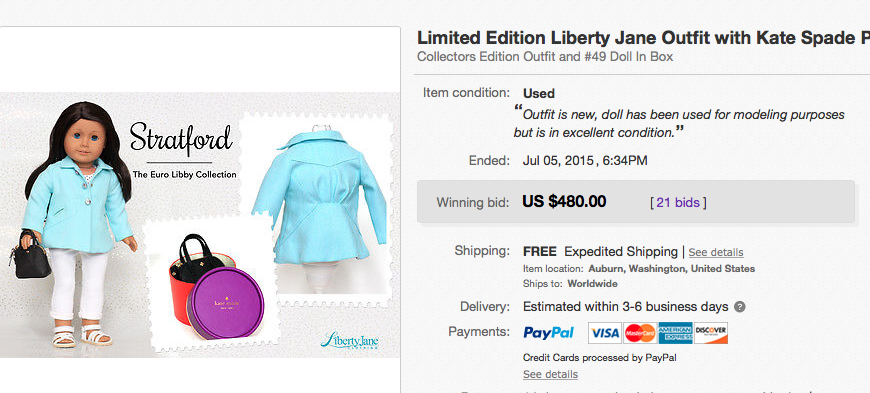The height and width of the screenshot is (393, 870).
Task: Click the PayPal logo
Action: [548, 332]
